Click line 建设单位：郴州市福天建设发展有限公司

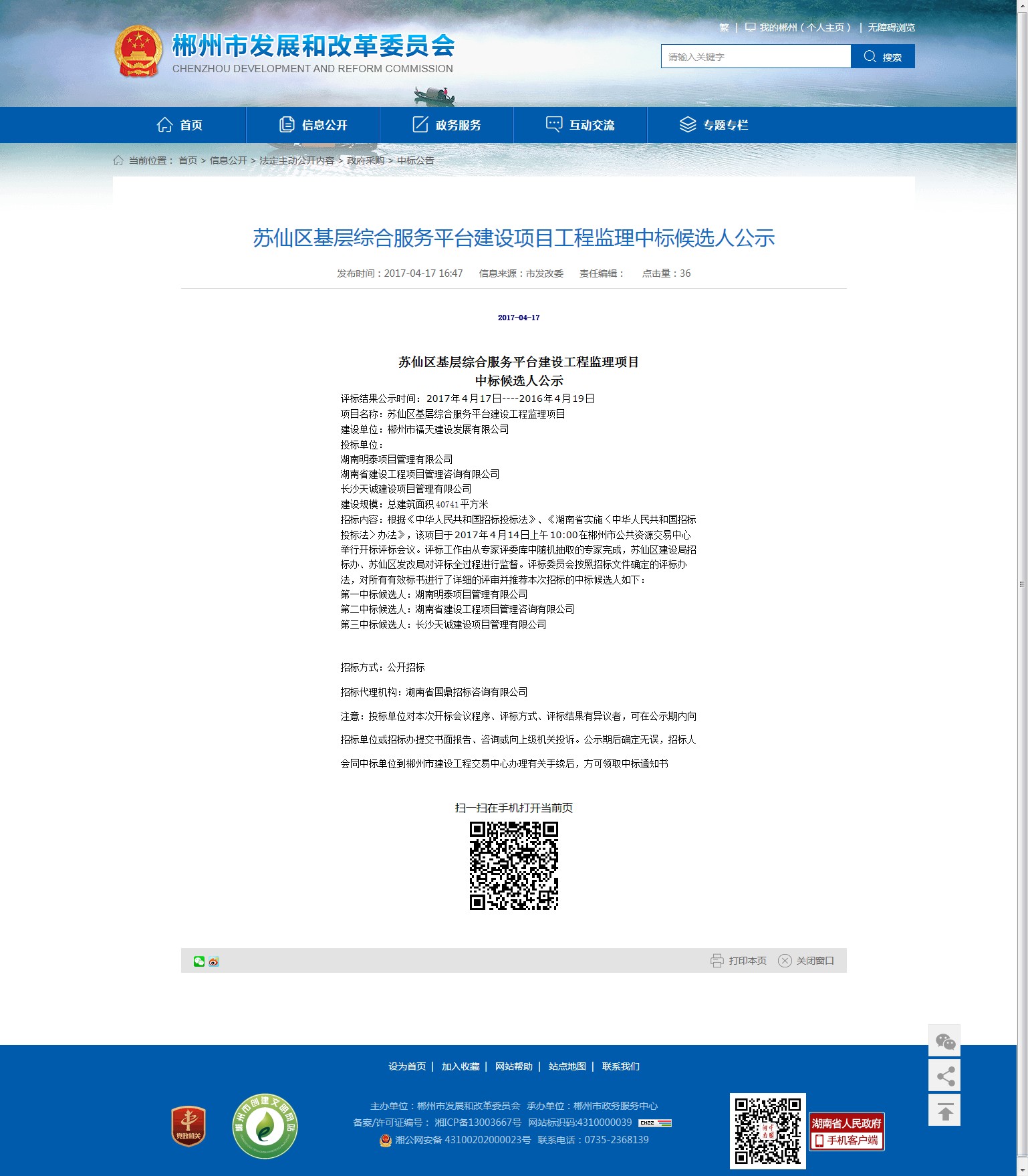pos(424,429)
